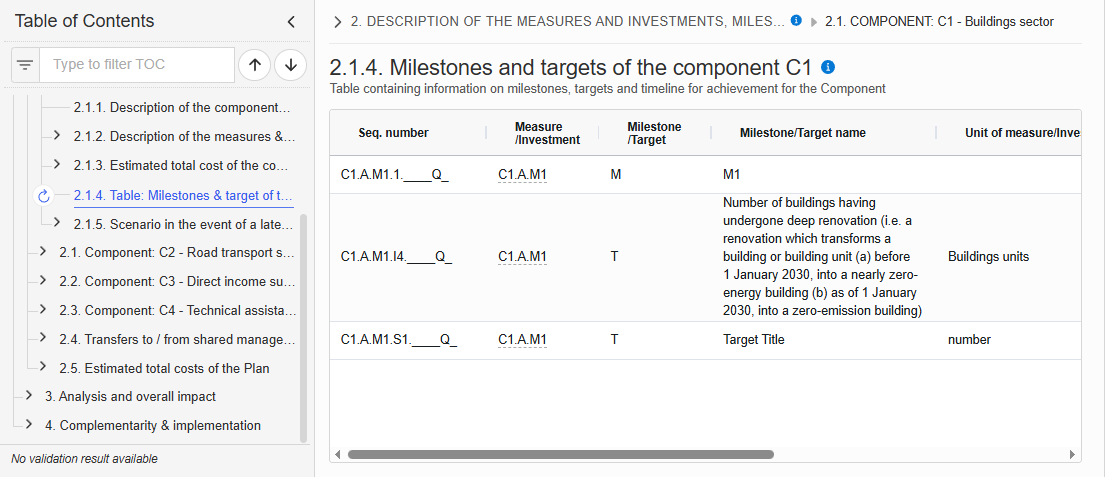
Task: Select 2.1.4 Table: Milestones & target item
Action: [184, 196]
